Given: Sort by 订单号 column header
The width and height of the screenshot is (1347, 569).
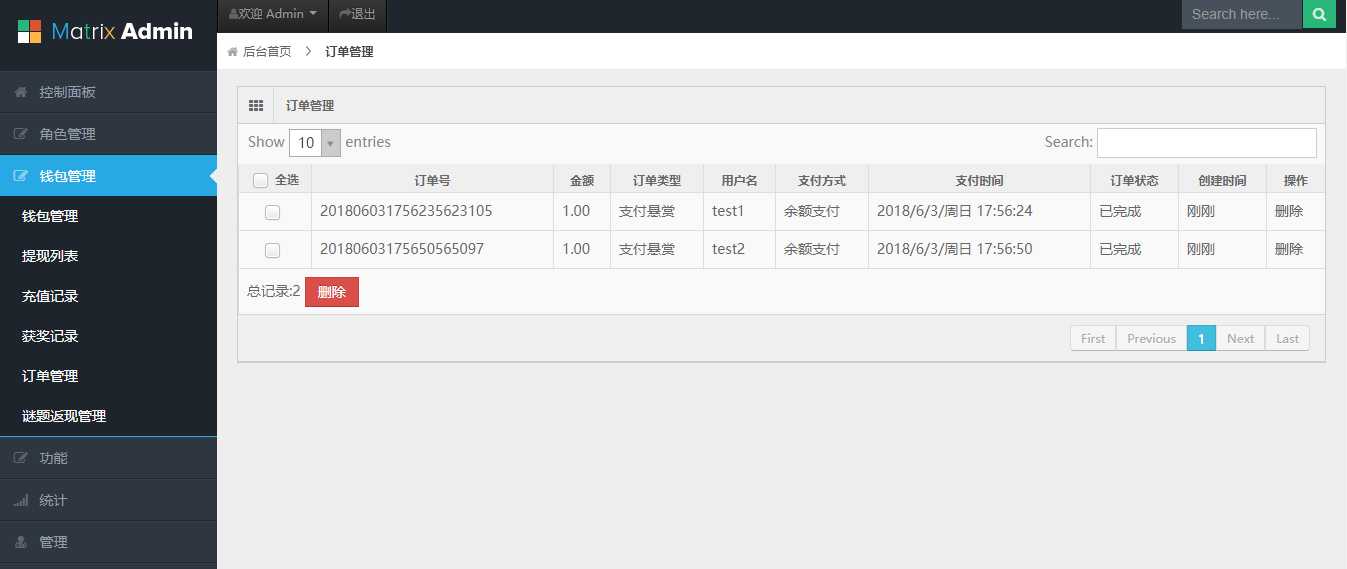Looking at the screenshot, I should click(x=432, y=181).
